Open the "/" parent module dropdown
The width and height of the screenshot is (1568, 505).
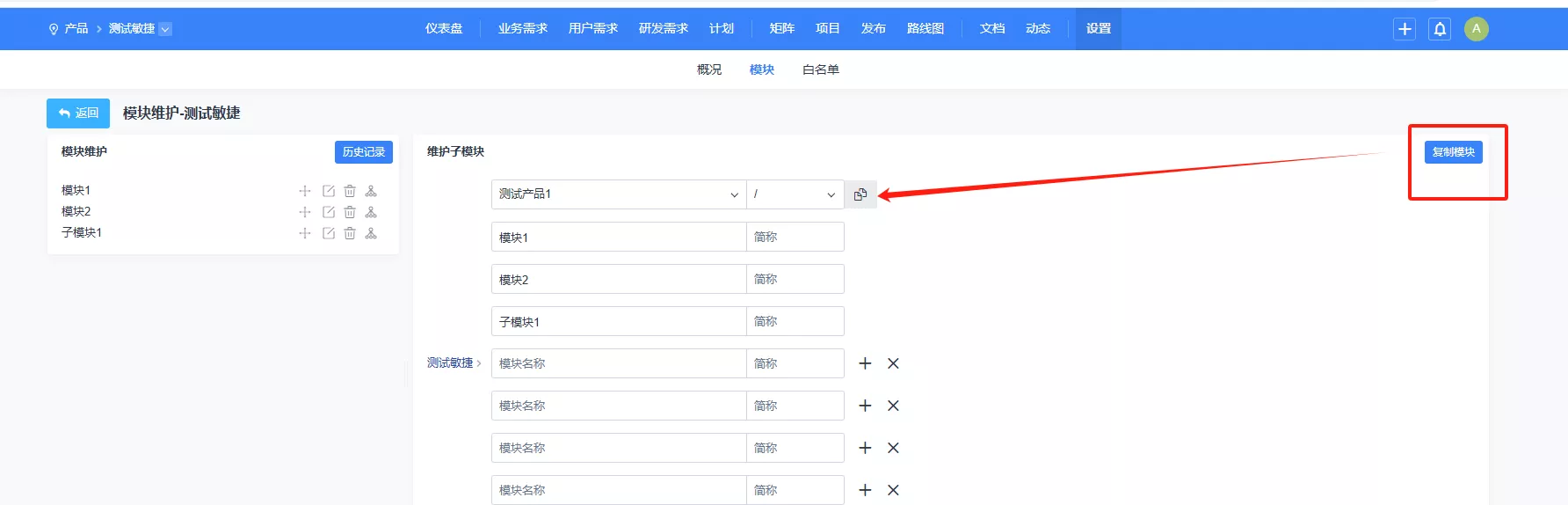795,194
